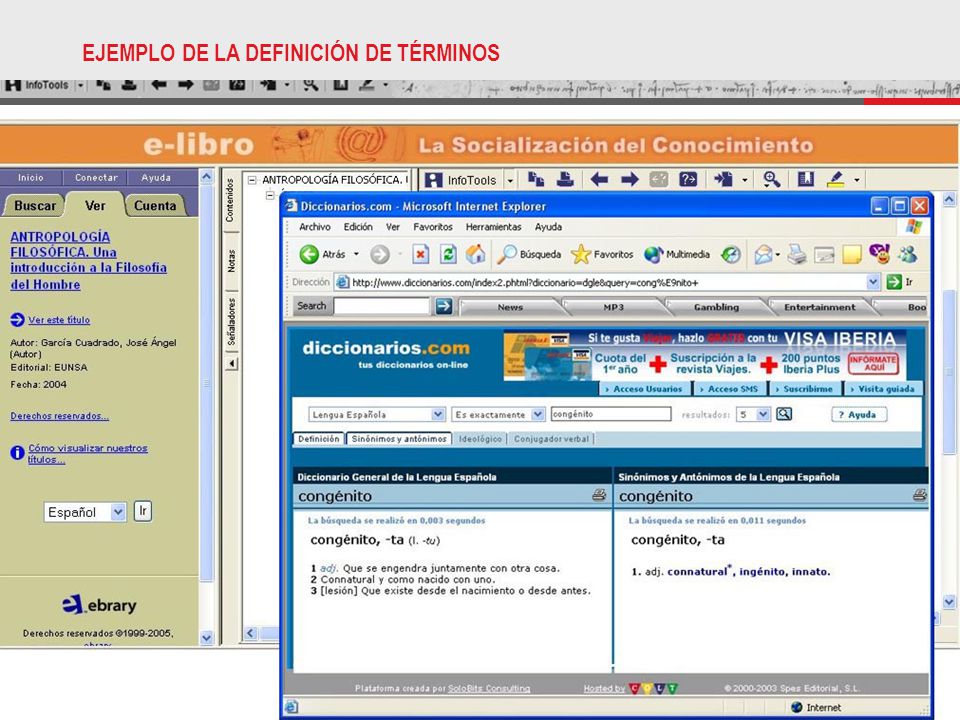960x720 pixels.
Task: Open the Favoritos menu in the menu bar
Action: point(433,227)
